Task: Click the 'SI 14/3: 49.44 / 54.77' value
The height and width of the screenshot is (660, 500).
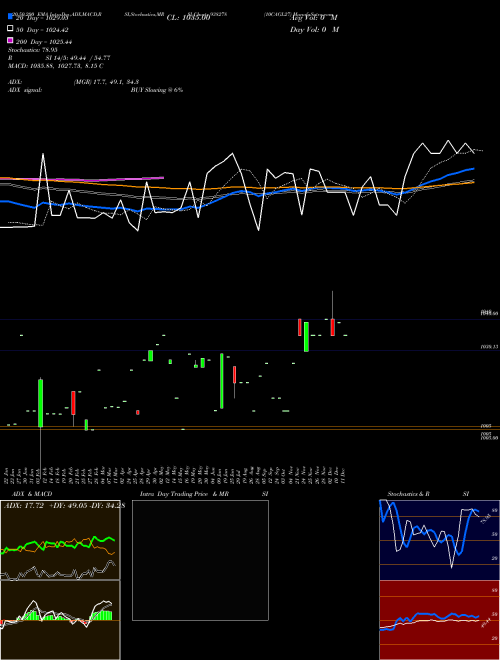Action: pyautogui.click(x=78, y=58)
